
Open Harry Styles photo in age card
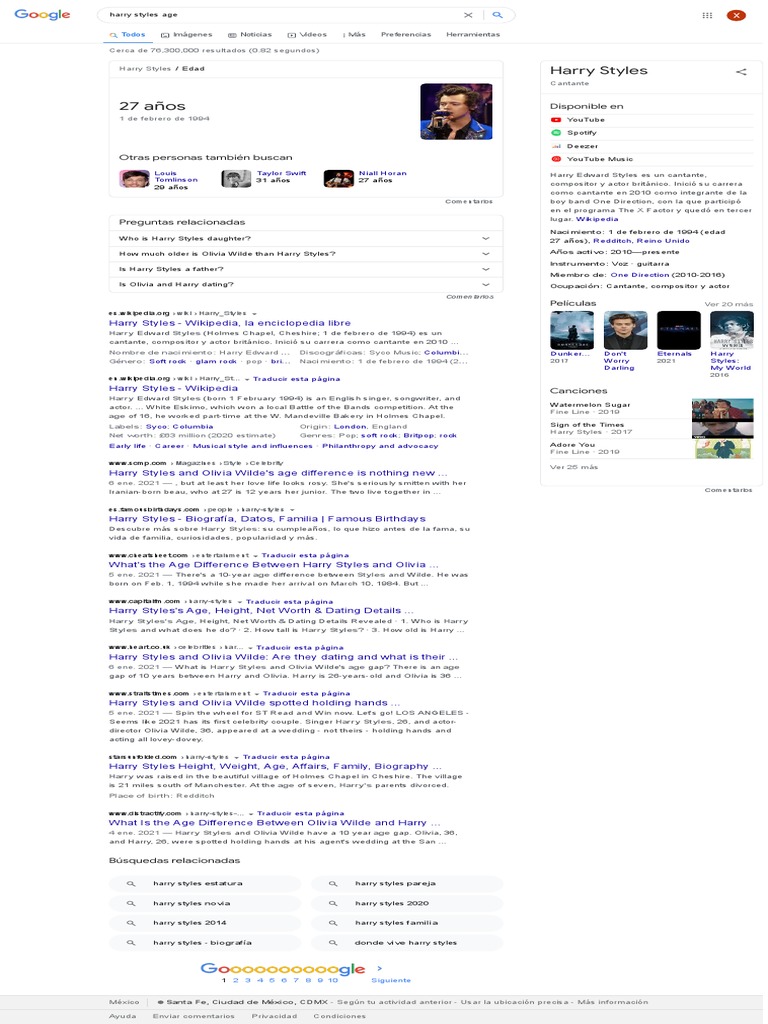point(456,112)
